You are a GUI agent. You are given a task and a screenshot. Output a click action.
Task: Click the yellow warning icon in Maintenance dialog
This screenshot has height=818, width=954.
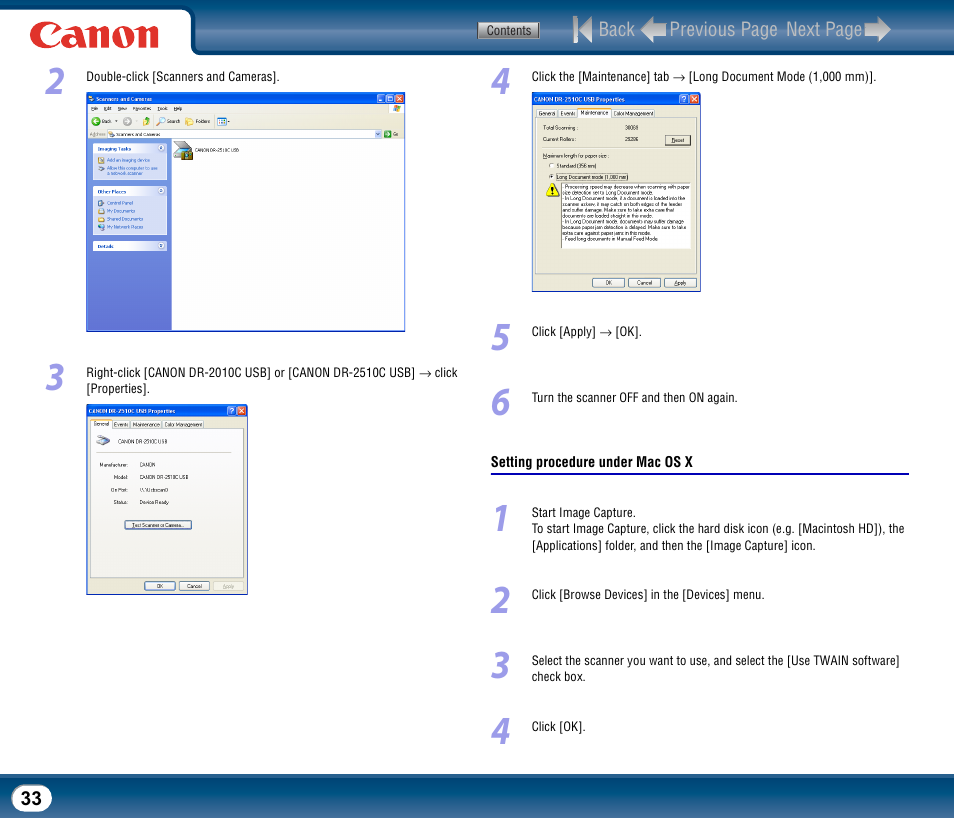[x=552, y=190]
